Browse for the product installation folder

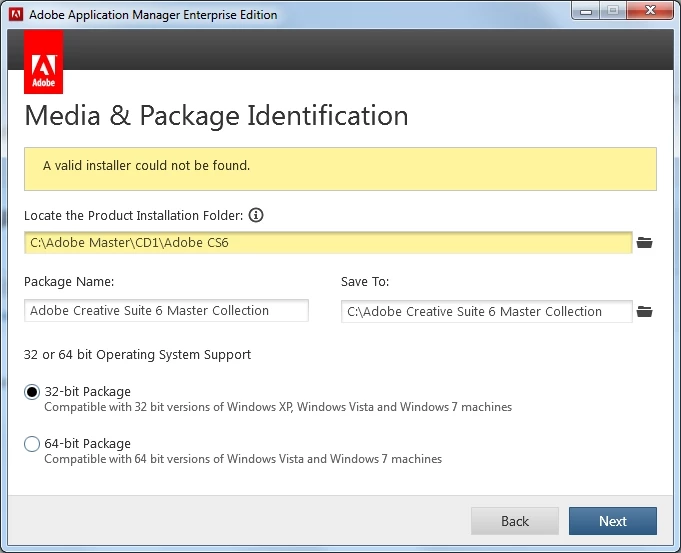tap(645, 242)
